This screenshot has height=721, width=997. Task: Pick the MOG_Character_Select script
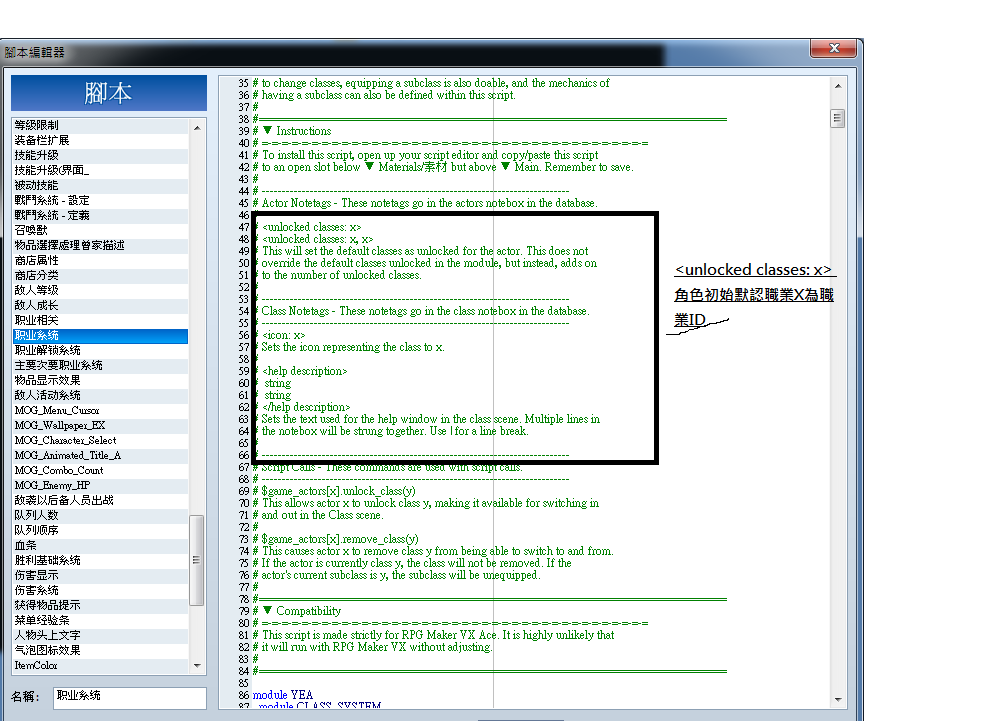[x=100, y=441]
